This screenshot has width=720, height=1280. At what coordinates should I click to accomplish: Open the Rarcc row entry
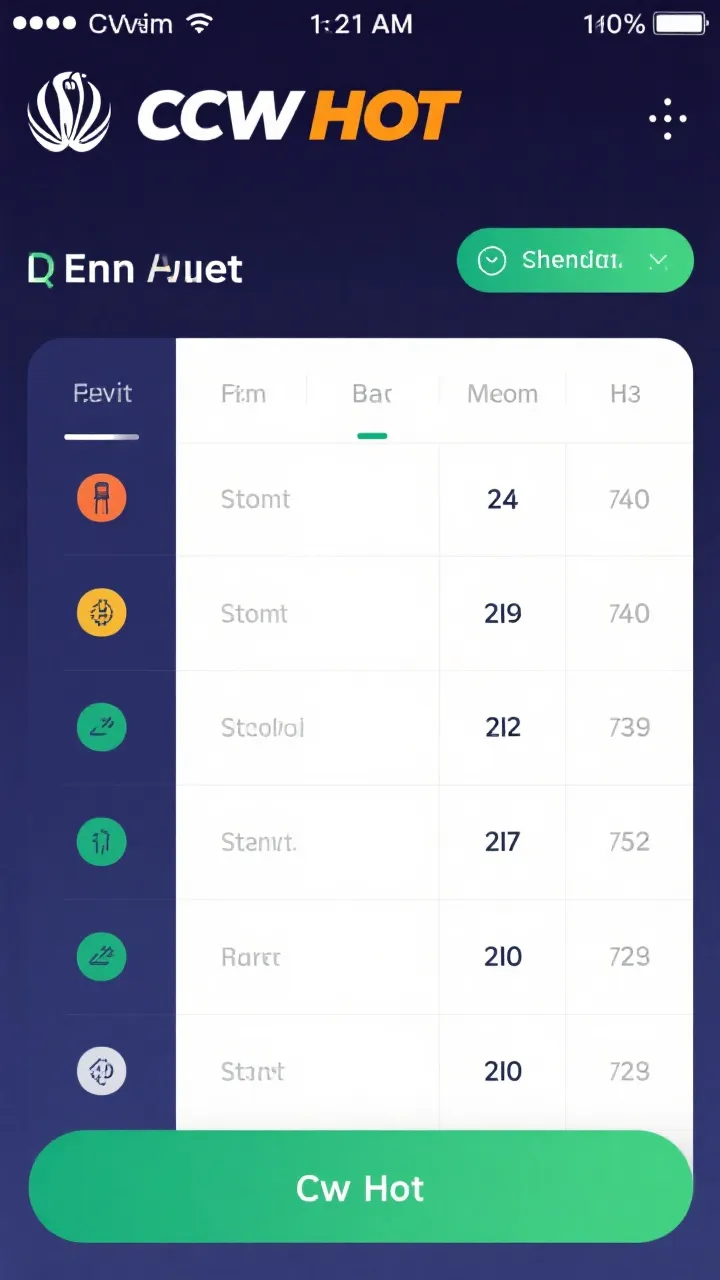[251, 957]
